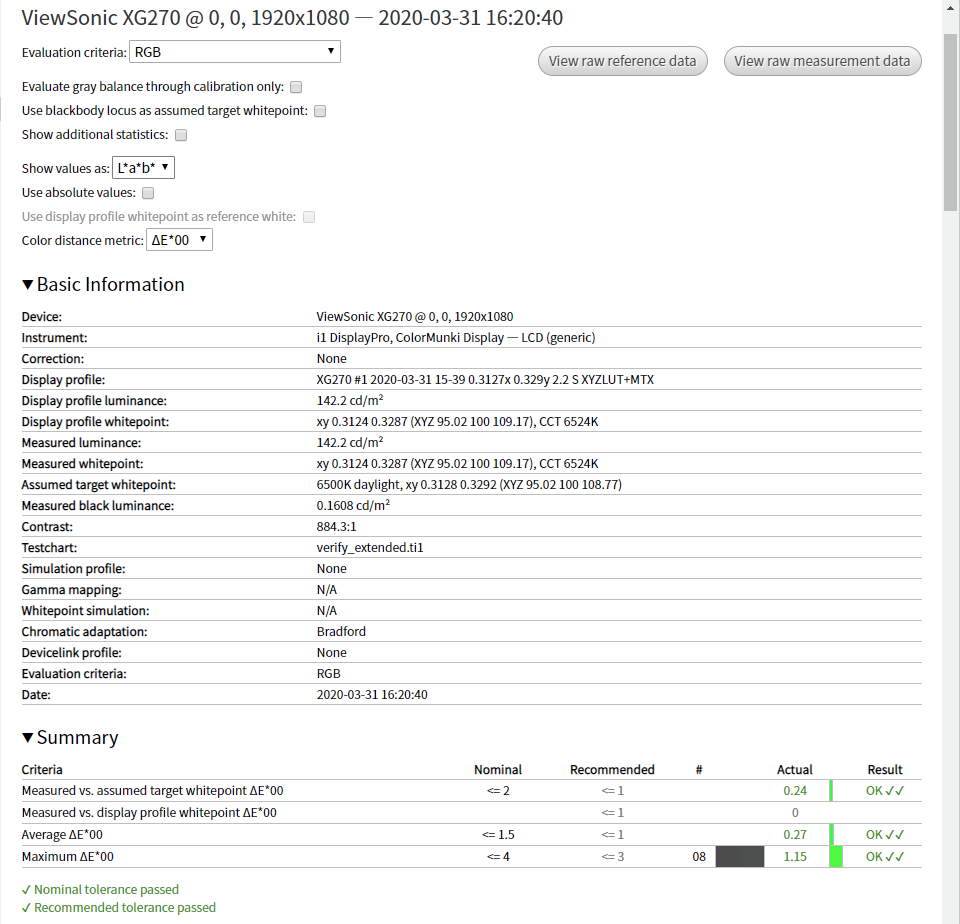Viewport: 960px width, 924px height.
Task: Click the Recommended tolerance passed text
Action: coord(119,907)
